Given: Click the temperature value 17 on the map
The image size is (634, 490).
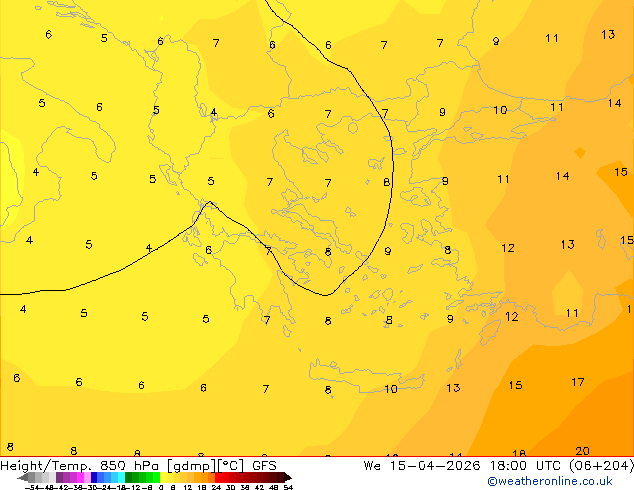Looking at the screenshot, I should click(578, 382).
